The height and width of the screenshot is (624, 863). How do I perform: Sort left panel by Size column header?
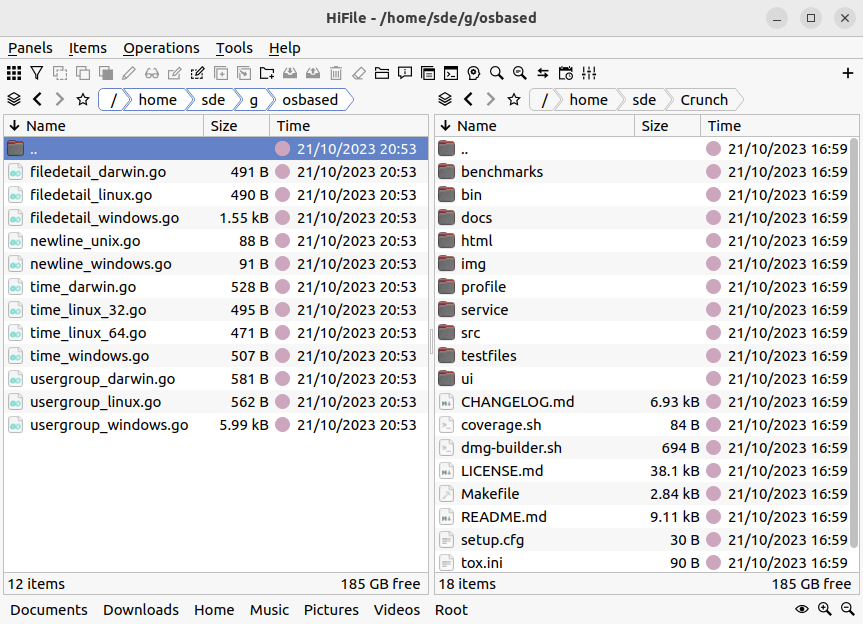[236, 126]
